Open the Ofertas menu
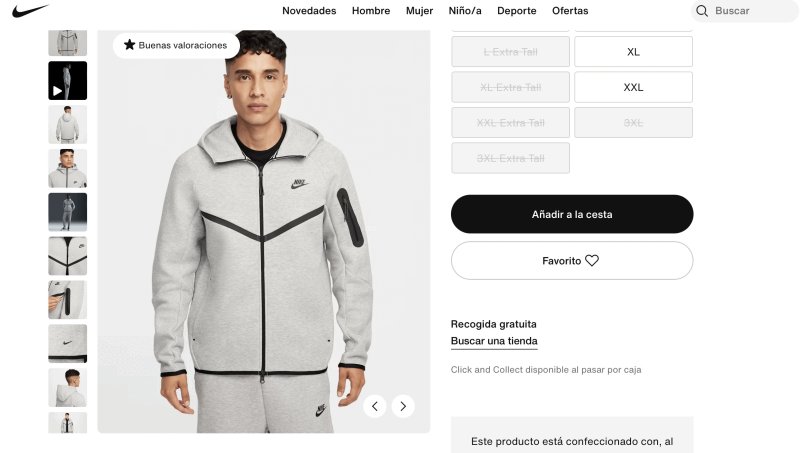The height and width of the screenshot is (453, 800). tap(570, 11)
